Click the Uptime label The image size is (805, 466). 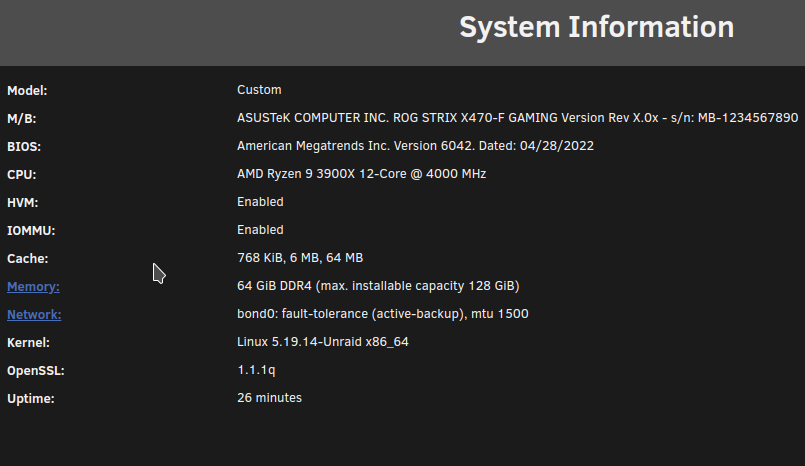(31, 399)
